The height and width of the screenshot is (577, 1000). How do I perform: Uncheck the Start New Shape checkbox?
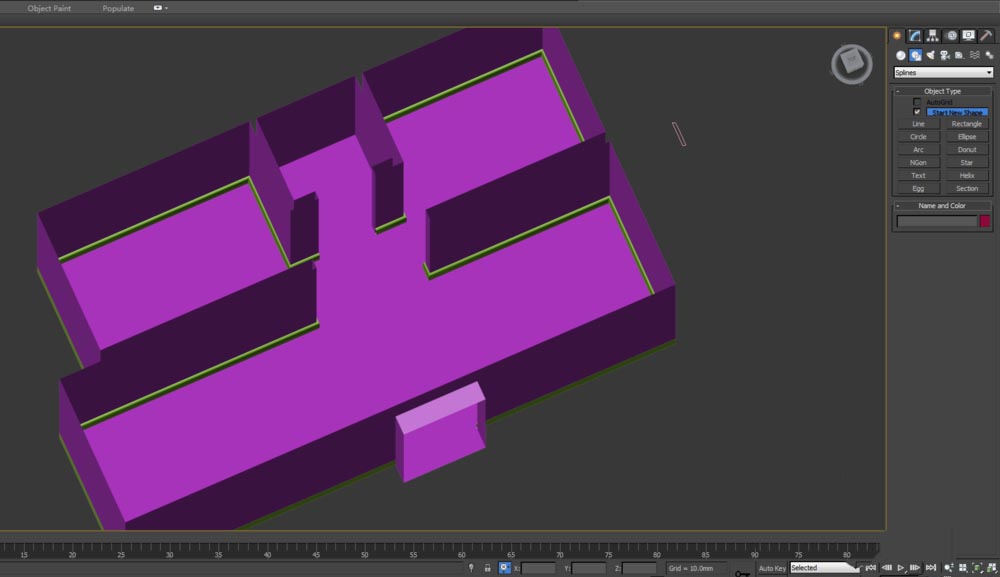pos(917,112)
